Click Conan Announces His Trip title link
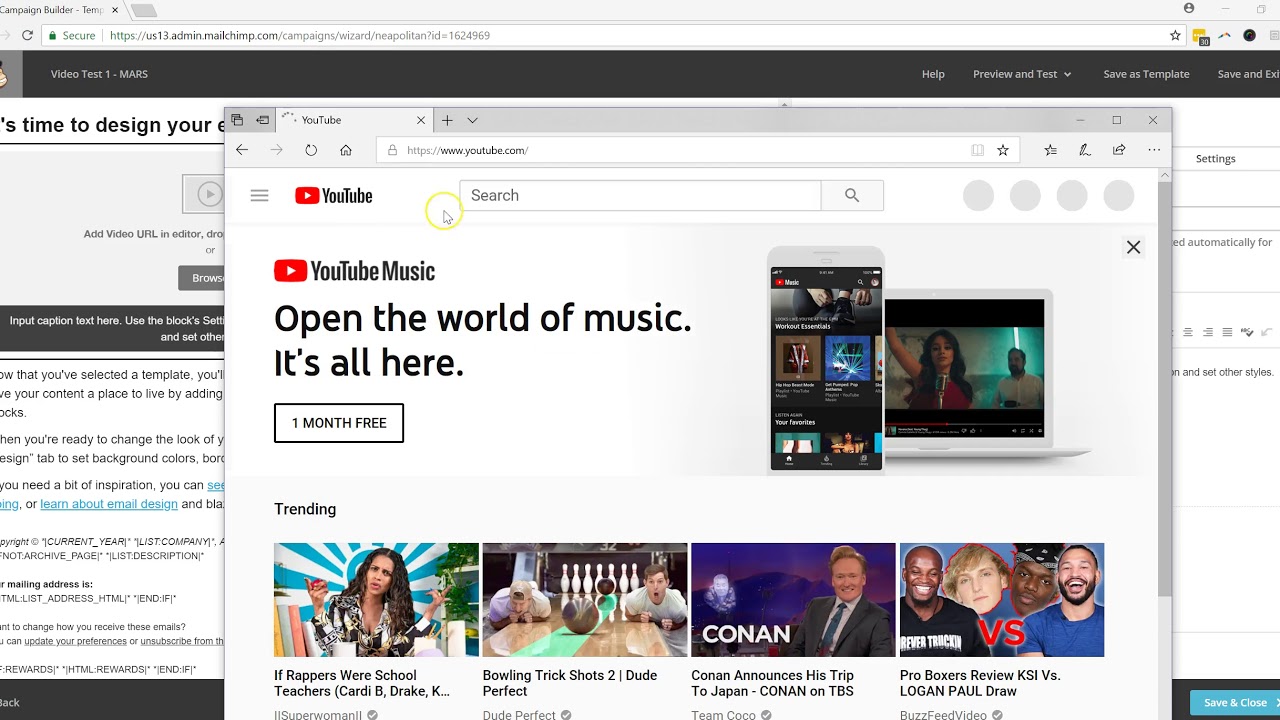This screenshot has height=720, width=1280. (773, 683)
